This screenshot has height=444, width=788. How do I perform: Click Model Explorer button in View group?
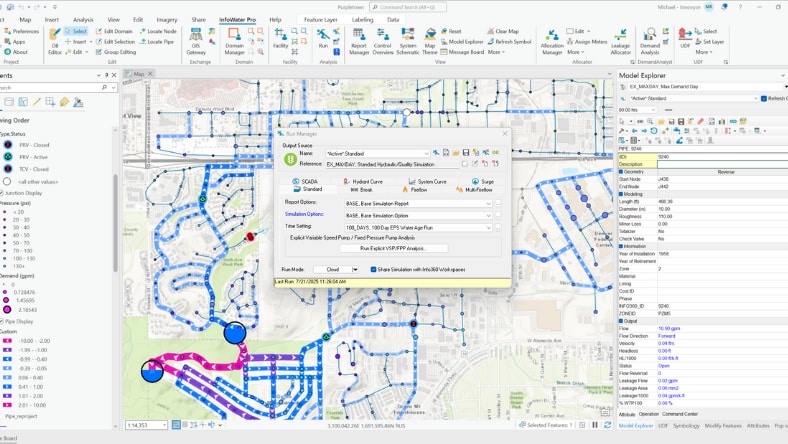click(x=462, y=42)
